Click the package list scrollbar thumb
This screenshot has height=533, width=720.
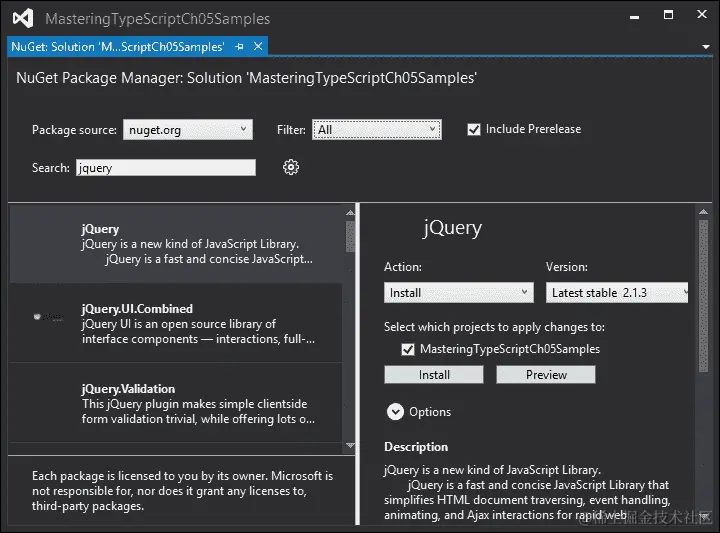(x=350, y=236)
